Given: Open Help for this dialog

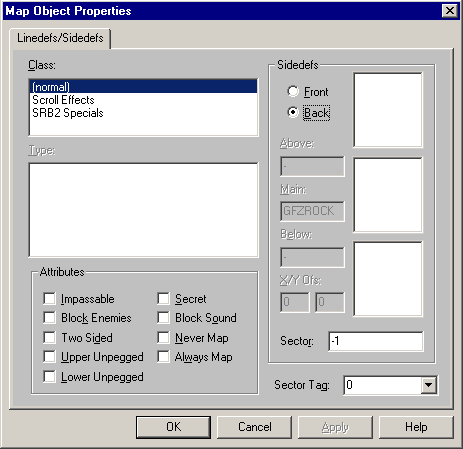Looking at the screenshot, I should pos(416,427).
